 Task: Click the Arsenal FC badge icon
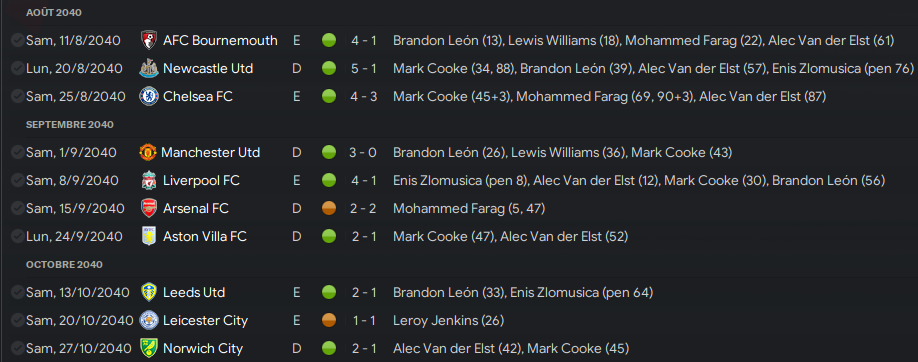tap(149, 209)
